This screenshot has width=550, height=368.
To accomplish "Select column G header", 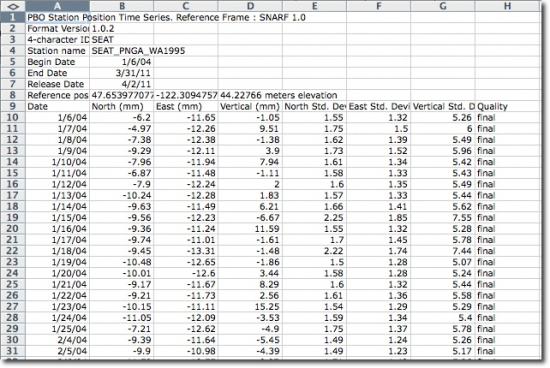I will pyautogui.click(x=443, y=6).
